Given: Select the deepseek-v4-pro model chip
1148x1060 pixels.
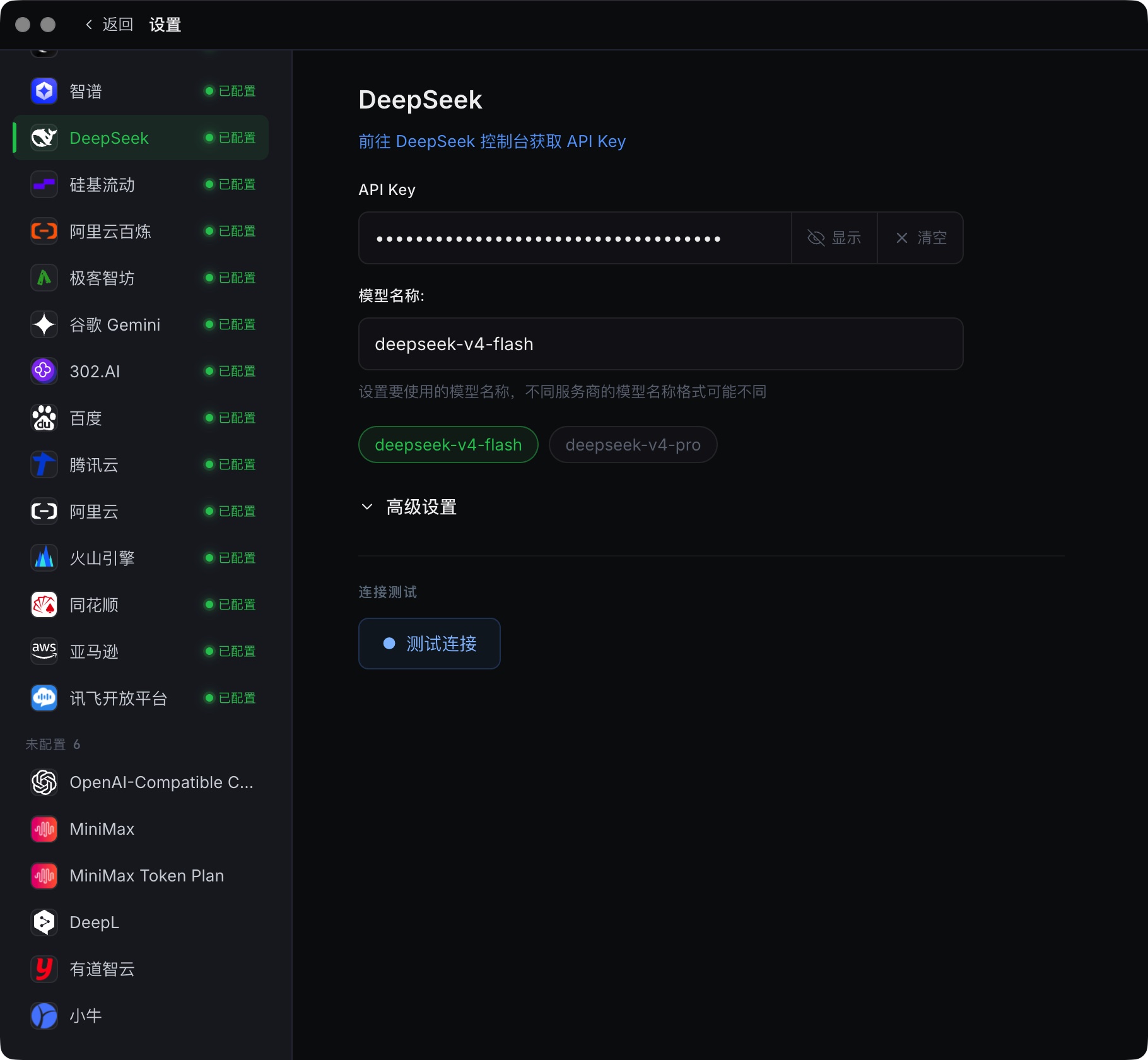Looking at the screenshot, I should pyautogui.click(x=633, y=445).
